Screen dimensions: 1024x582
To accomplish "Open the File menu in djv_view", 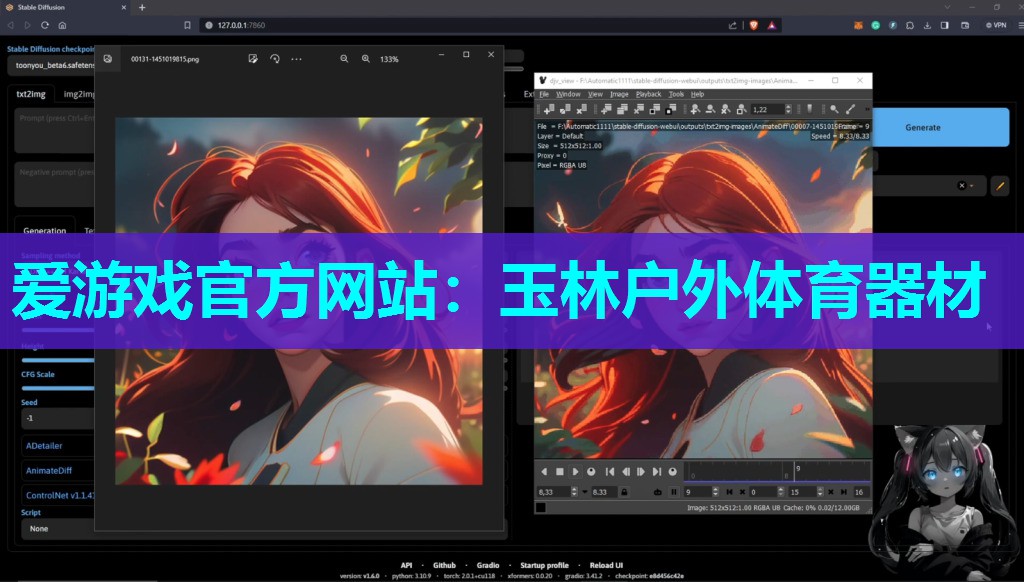I will tap(544, 94).
